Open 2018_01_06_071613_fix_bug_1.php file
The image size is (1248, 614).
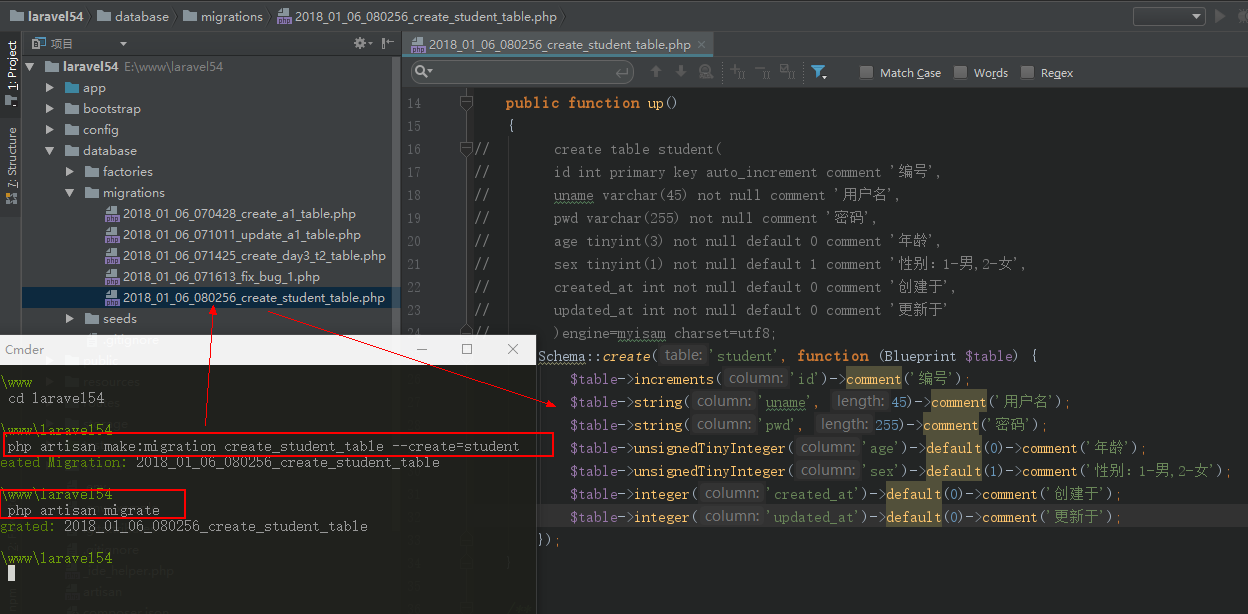coord(221,277)
